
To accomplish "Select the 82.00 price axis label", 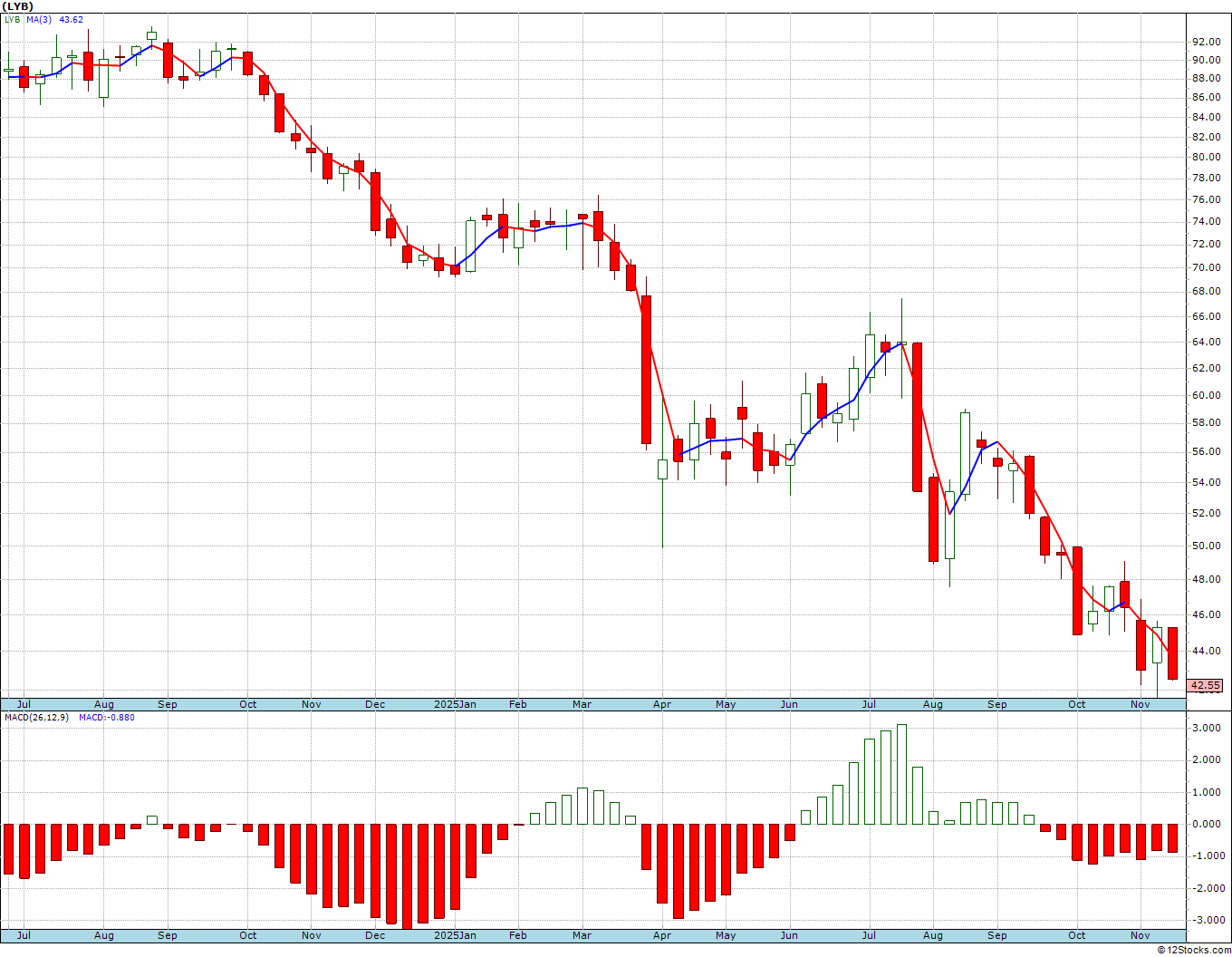I will (1205, 137).
